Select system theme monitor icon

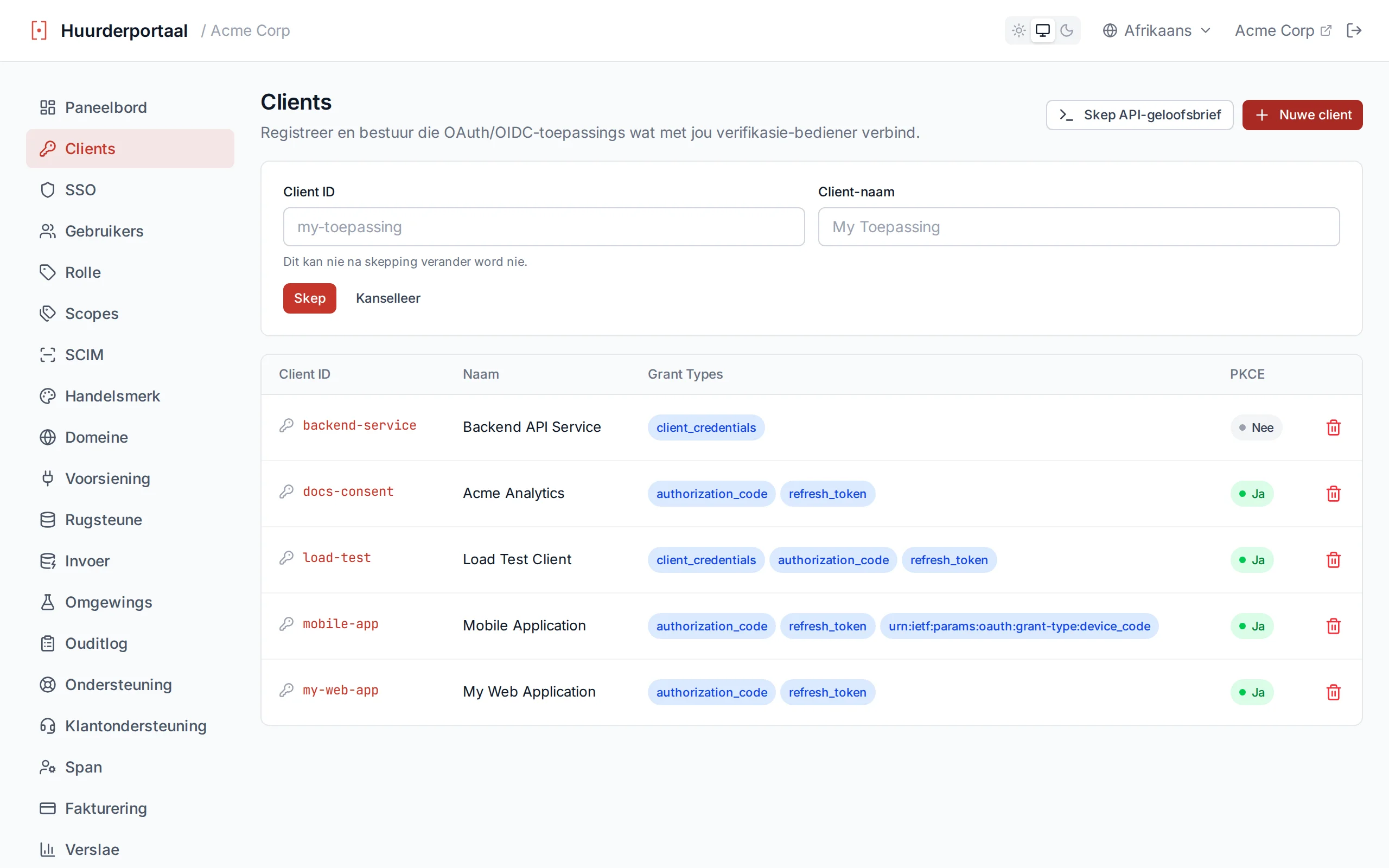[1042, 30]
